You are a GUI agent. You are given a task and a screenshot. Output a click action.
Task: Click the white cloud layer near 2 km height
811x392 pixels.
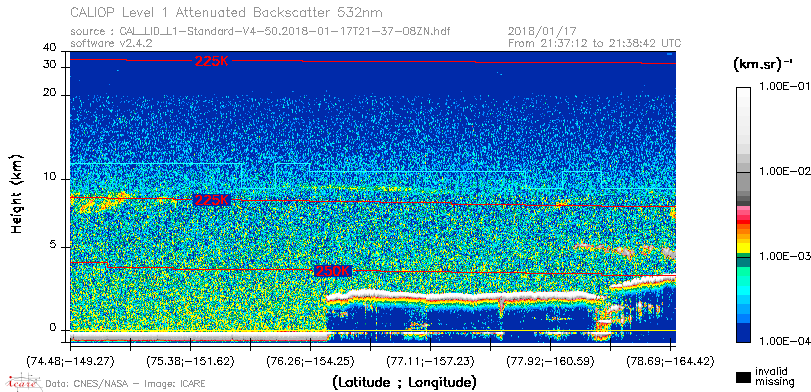tap(462, 296)
